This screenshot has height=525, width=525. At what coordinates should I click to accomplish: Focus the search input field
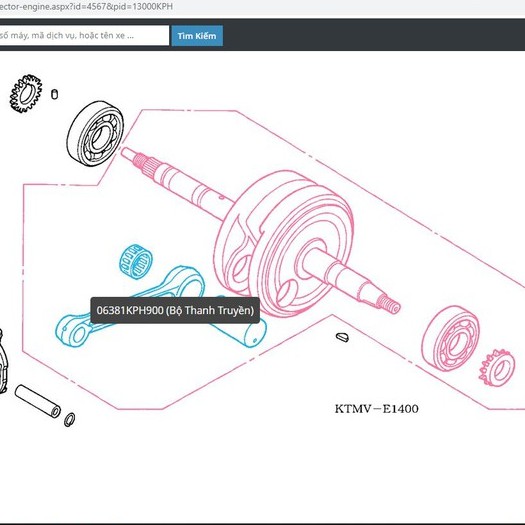(x=84, y=35)
